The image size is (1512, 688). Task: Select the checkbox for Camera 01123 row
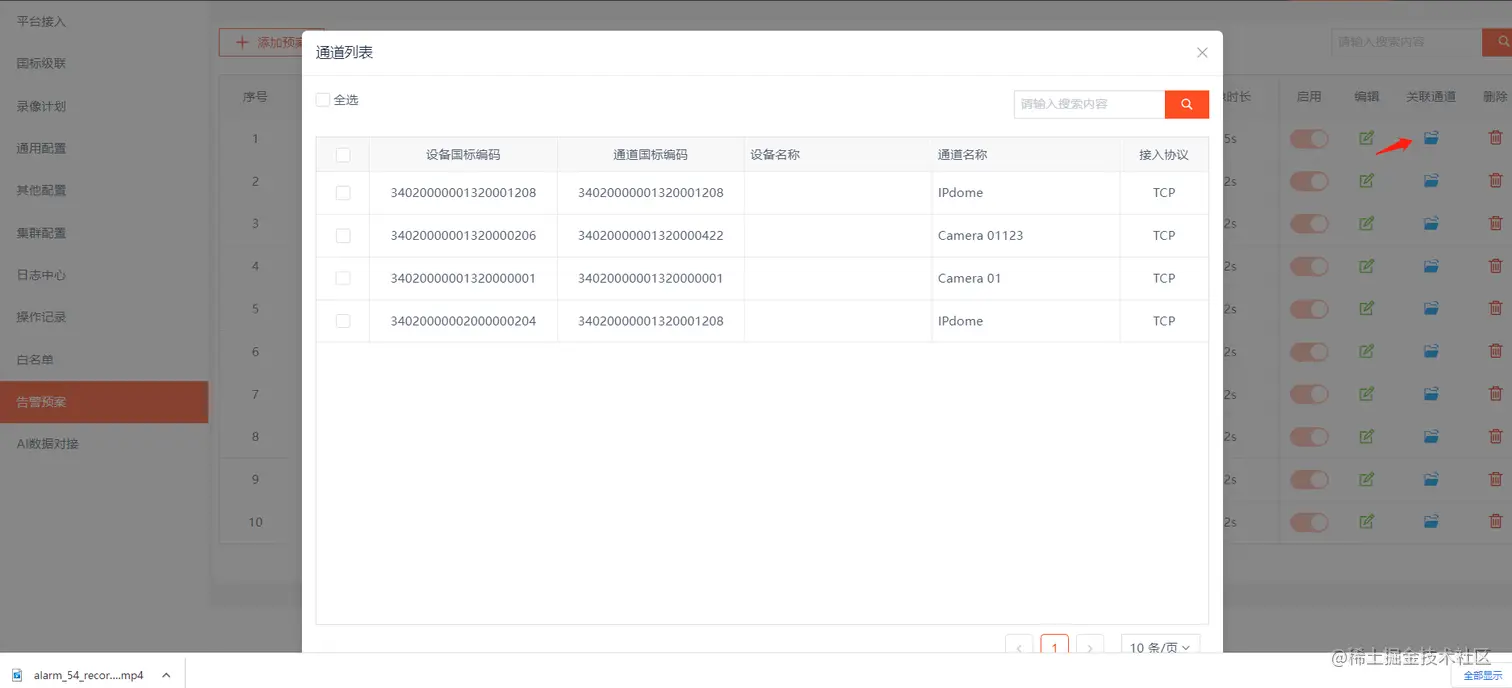[343, 235]
